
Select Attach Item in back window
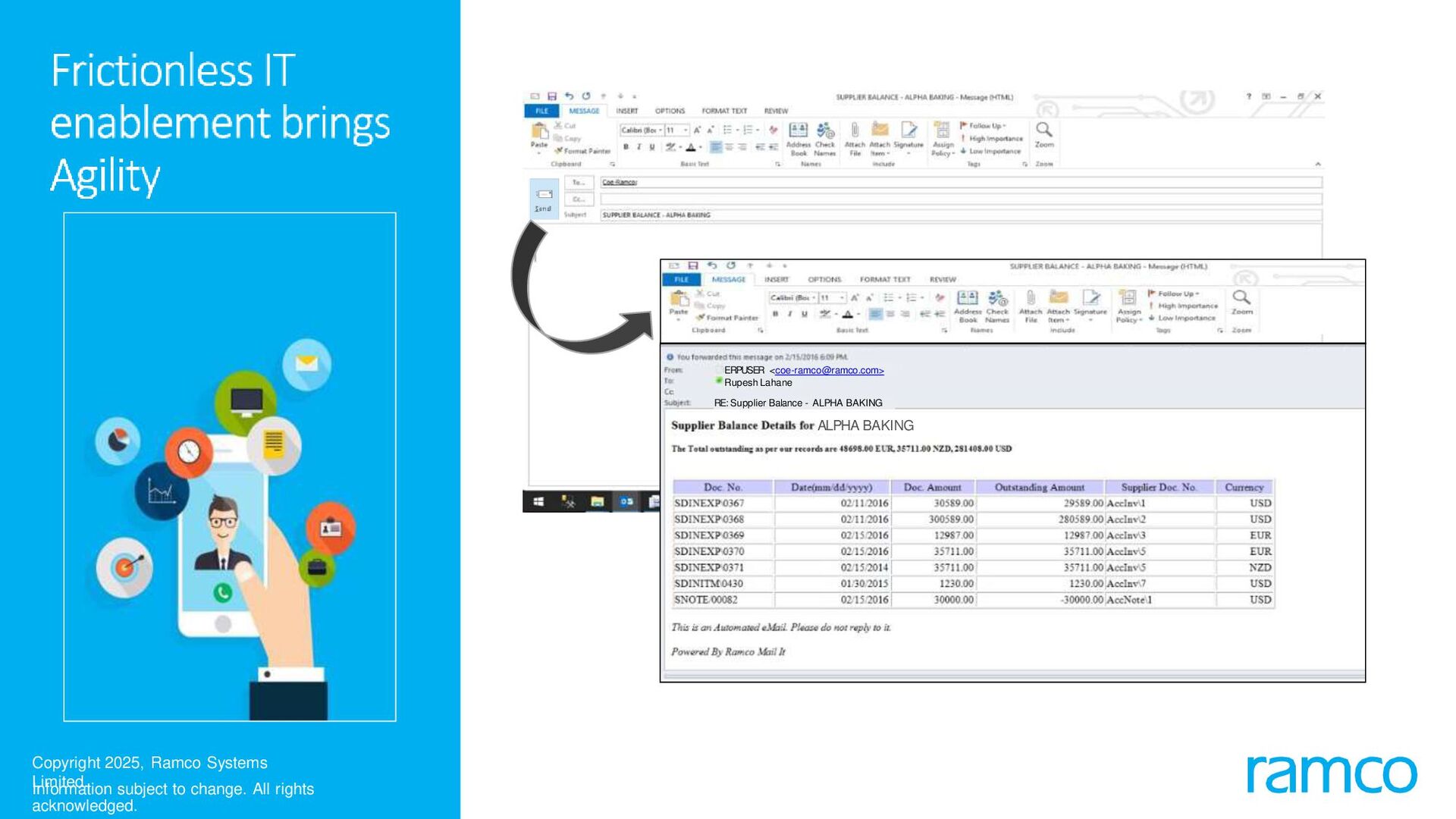tap(880, 139)
